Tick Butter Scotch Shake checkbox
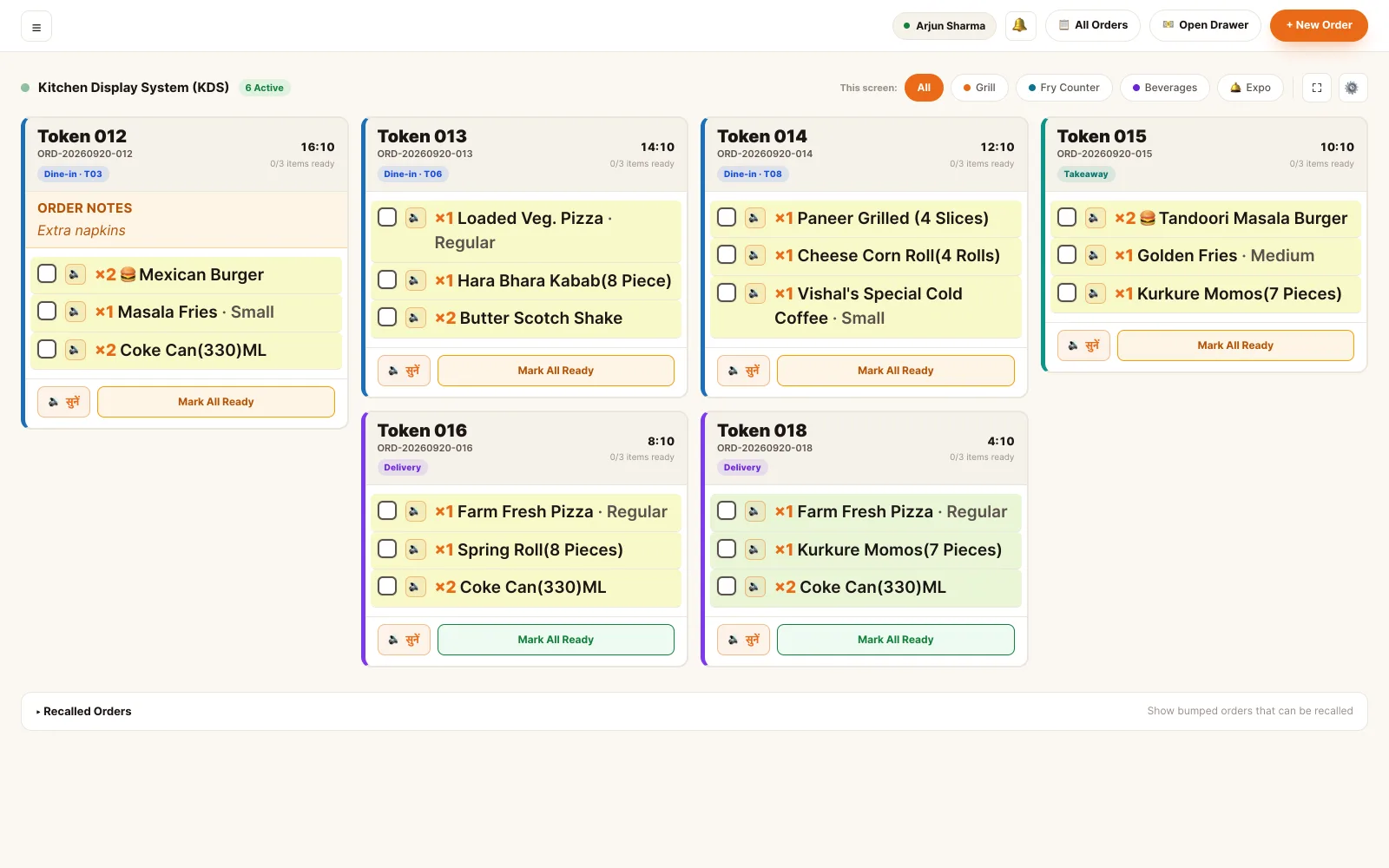This screenshot has width=1389, height=868. 387,318
